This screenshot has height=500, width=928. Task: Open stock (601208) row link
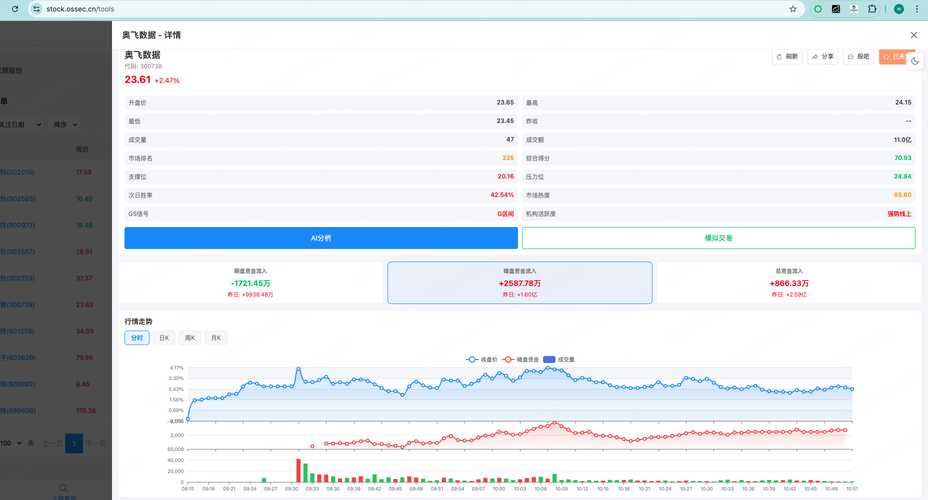[x=17, y=331]
